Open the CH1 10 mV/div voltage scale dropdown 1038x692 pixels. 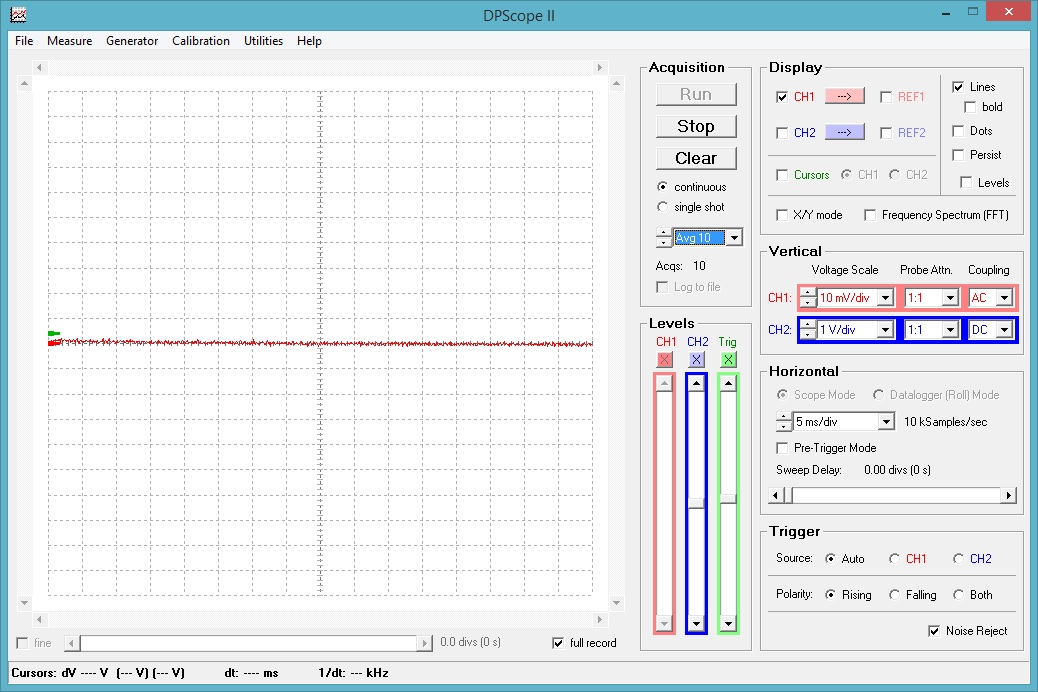886,298
